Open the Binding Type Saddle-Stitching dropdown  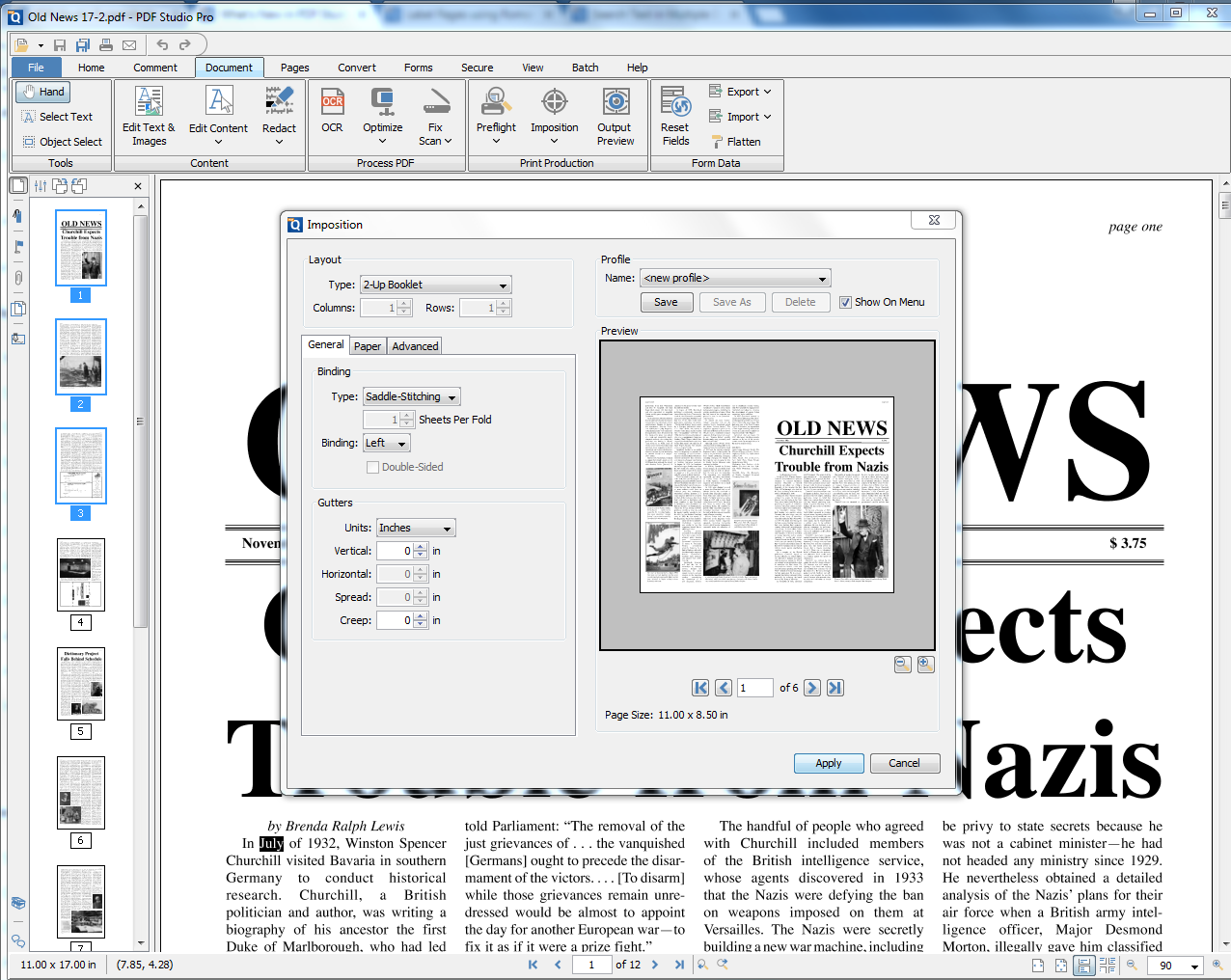click(x=412, y=396)
